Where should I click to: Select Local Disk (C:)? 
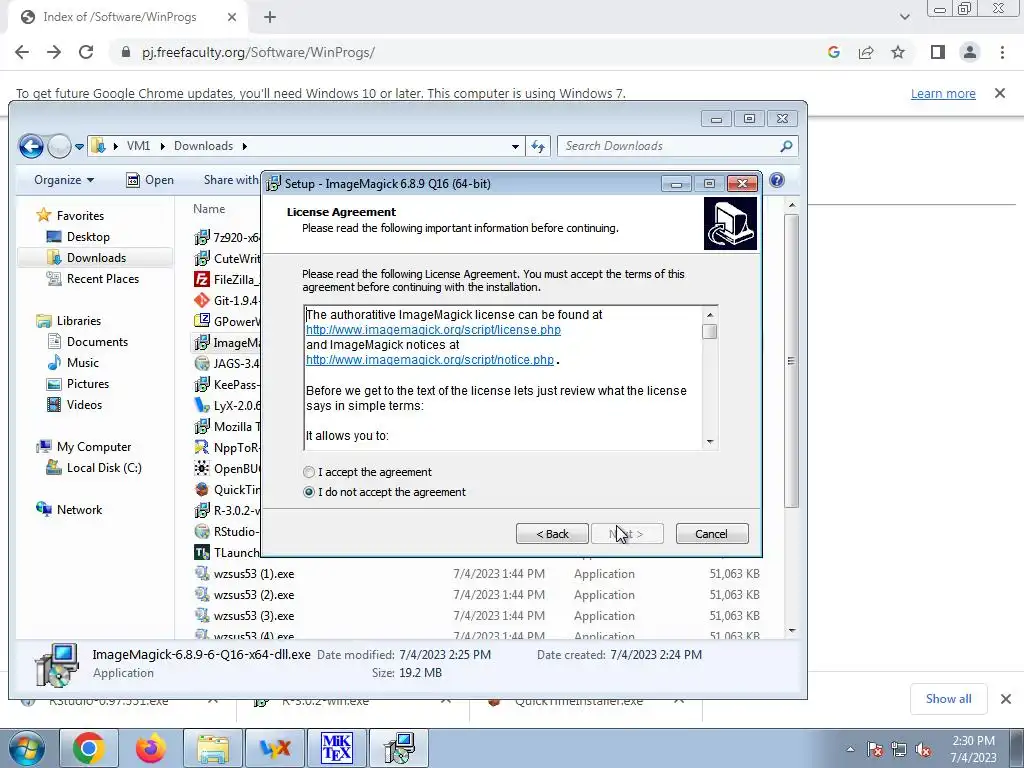point(104,468)
